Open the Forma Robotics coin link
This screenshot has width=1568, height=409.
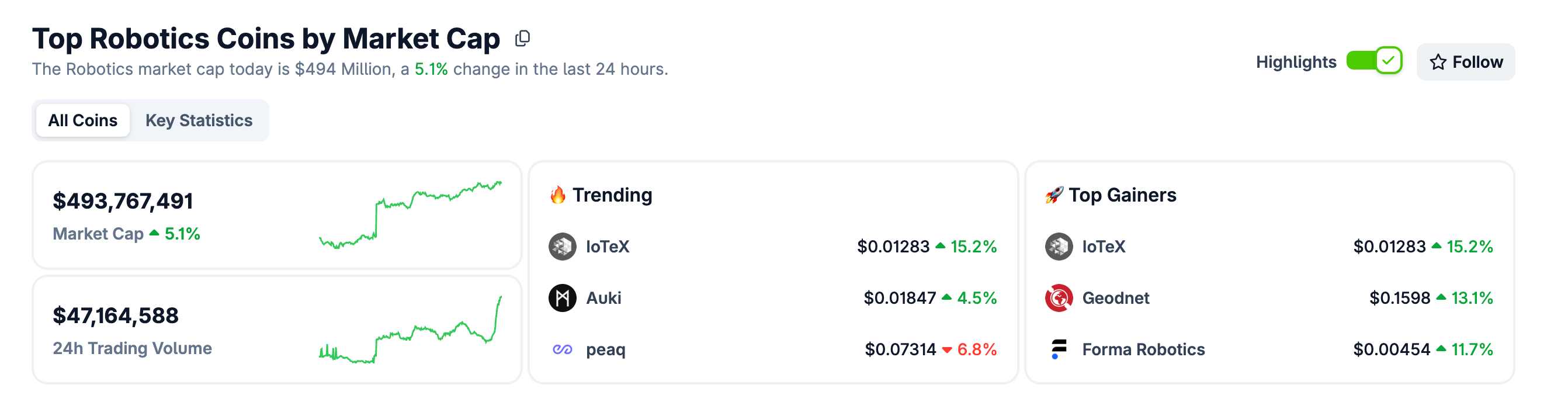pyautogui.click(x=1143, y=349)
